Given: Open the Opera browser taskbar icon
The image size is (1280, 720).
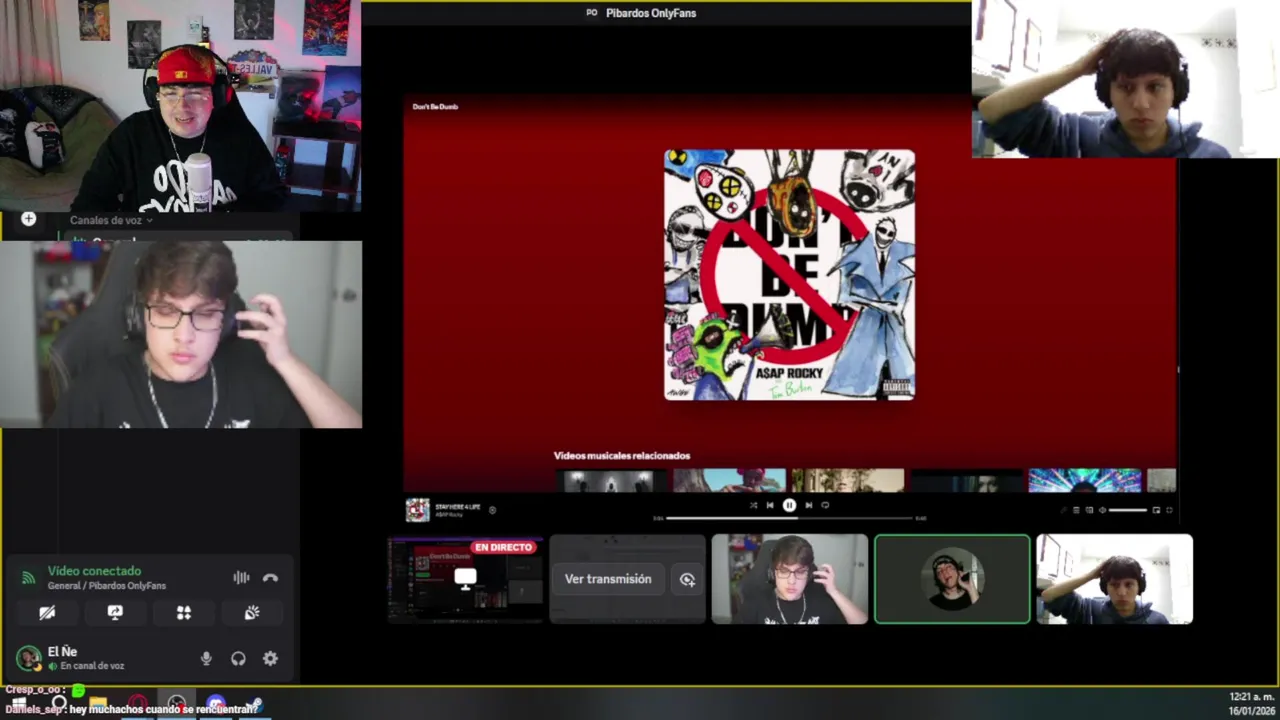Looking at the screenshot, I should point(137,703).
